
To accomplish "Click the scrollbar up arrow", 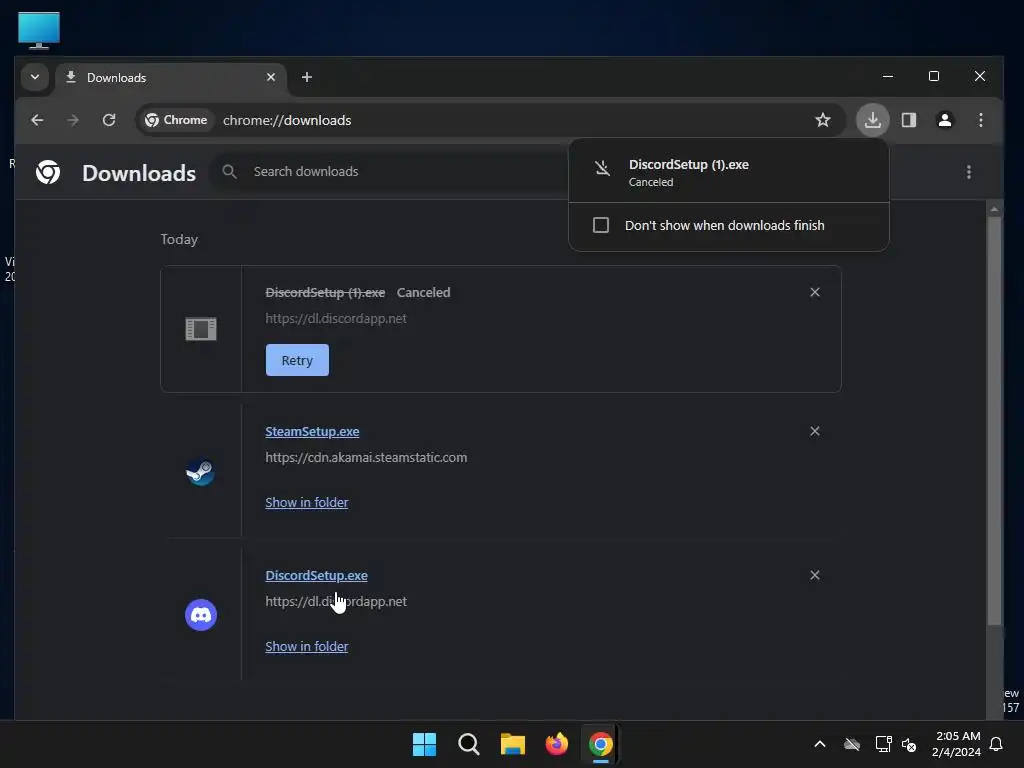I will click(x=994, y=209).
